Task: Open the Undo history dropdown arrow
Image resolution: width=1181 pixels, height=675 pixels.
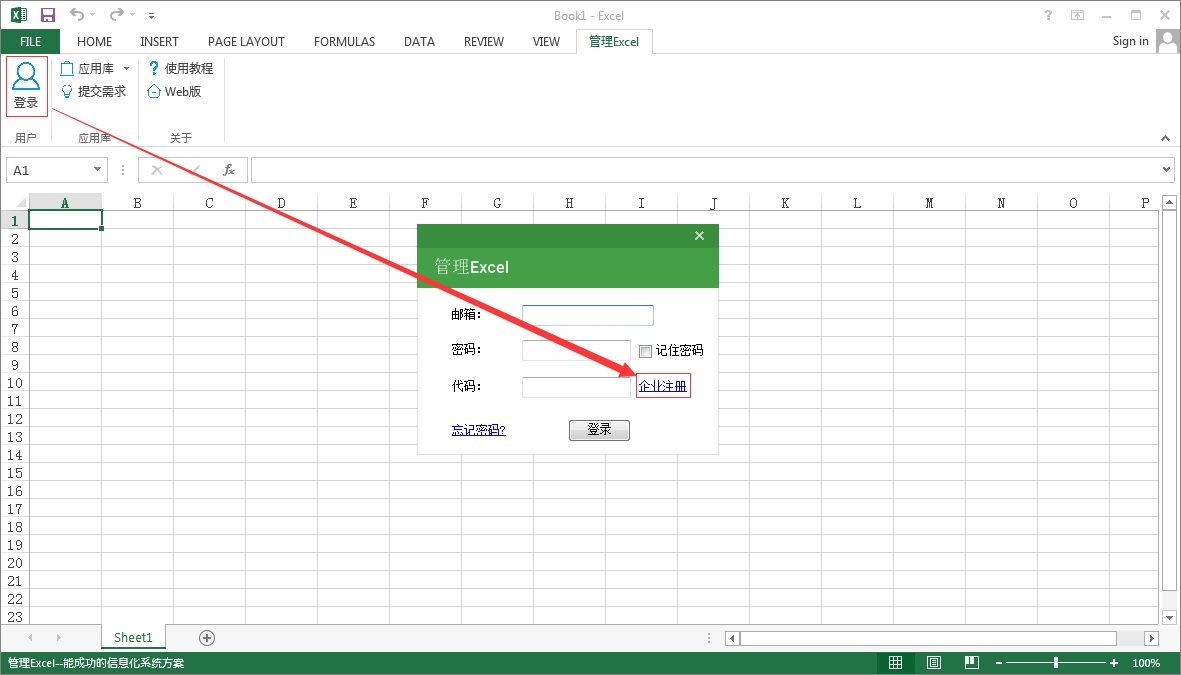Action: (93, 14)
